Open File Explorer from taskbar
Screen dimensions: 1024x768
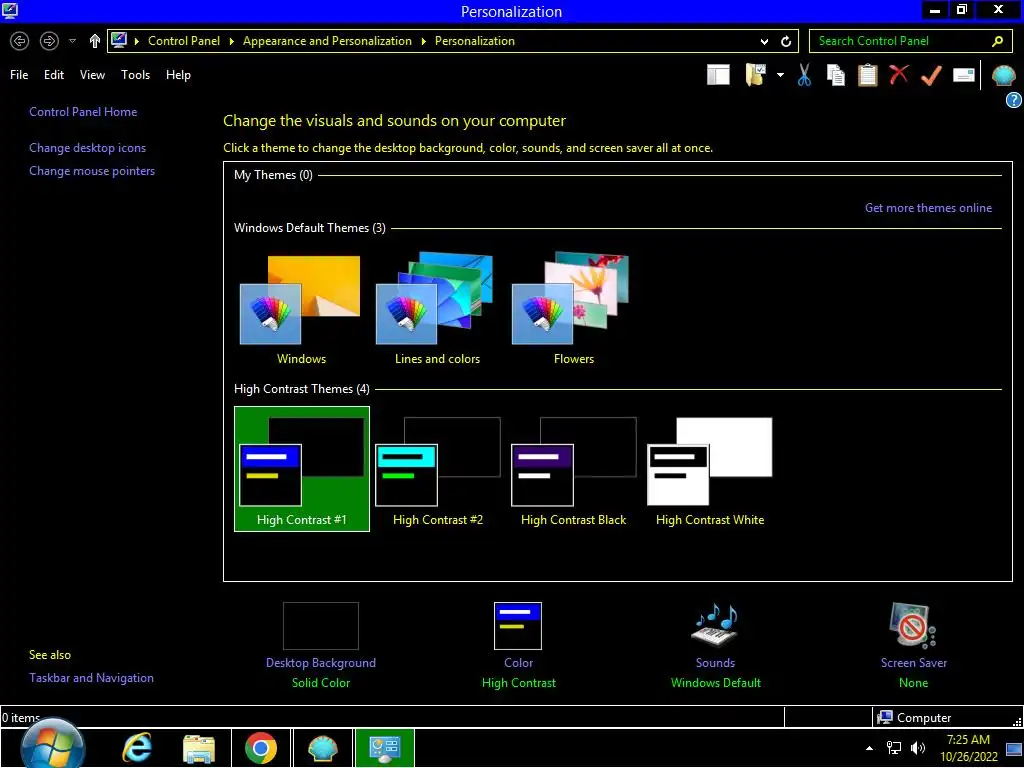coord(199,748)
